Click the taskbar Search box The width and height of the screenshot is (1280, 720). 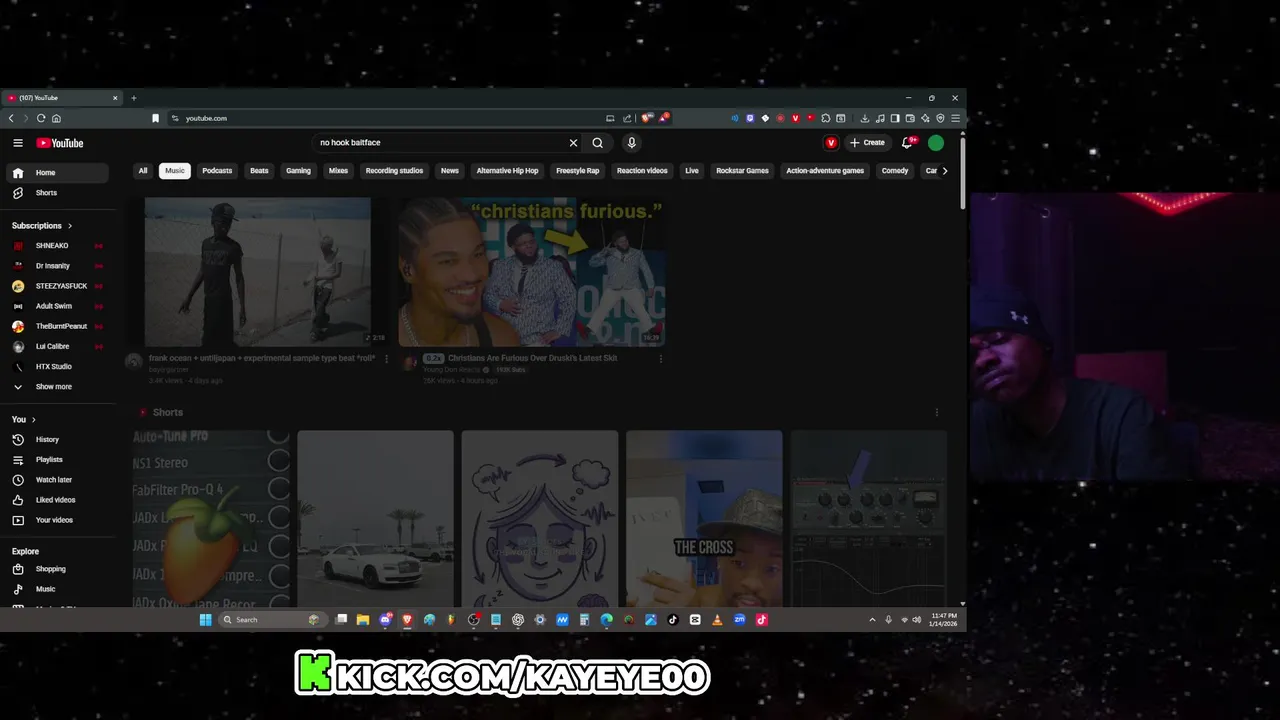tap(271, 620)
